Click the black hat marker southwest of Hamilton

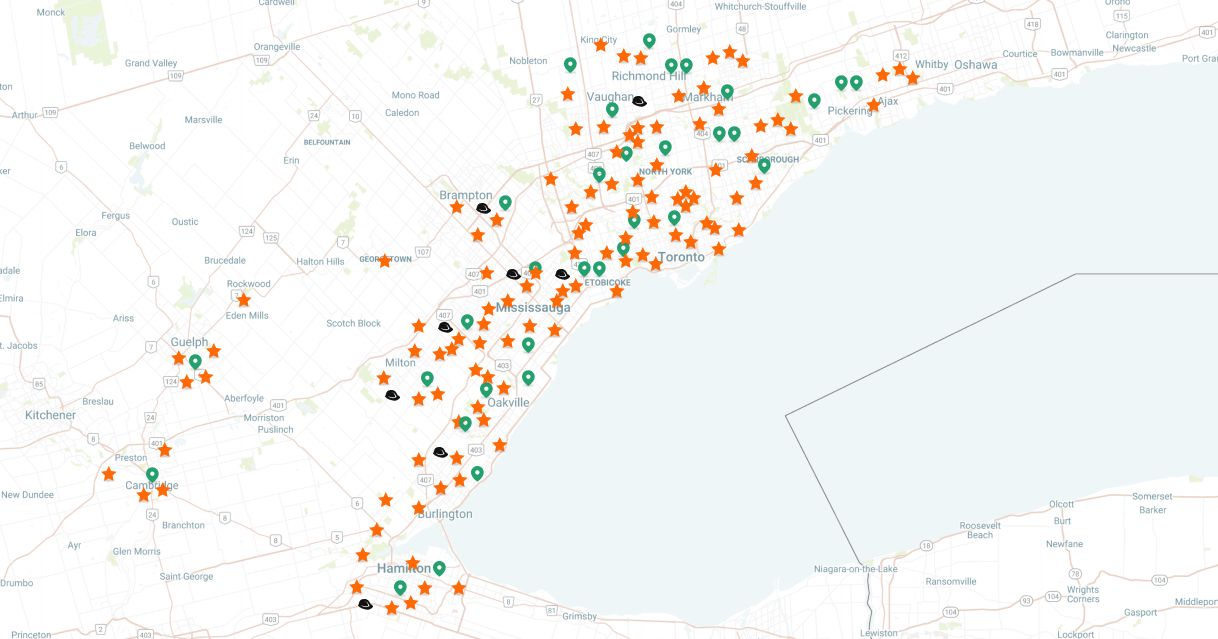tap(365, 604)
